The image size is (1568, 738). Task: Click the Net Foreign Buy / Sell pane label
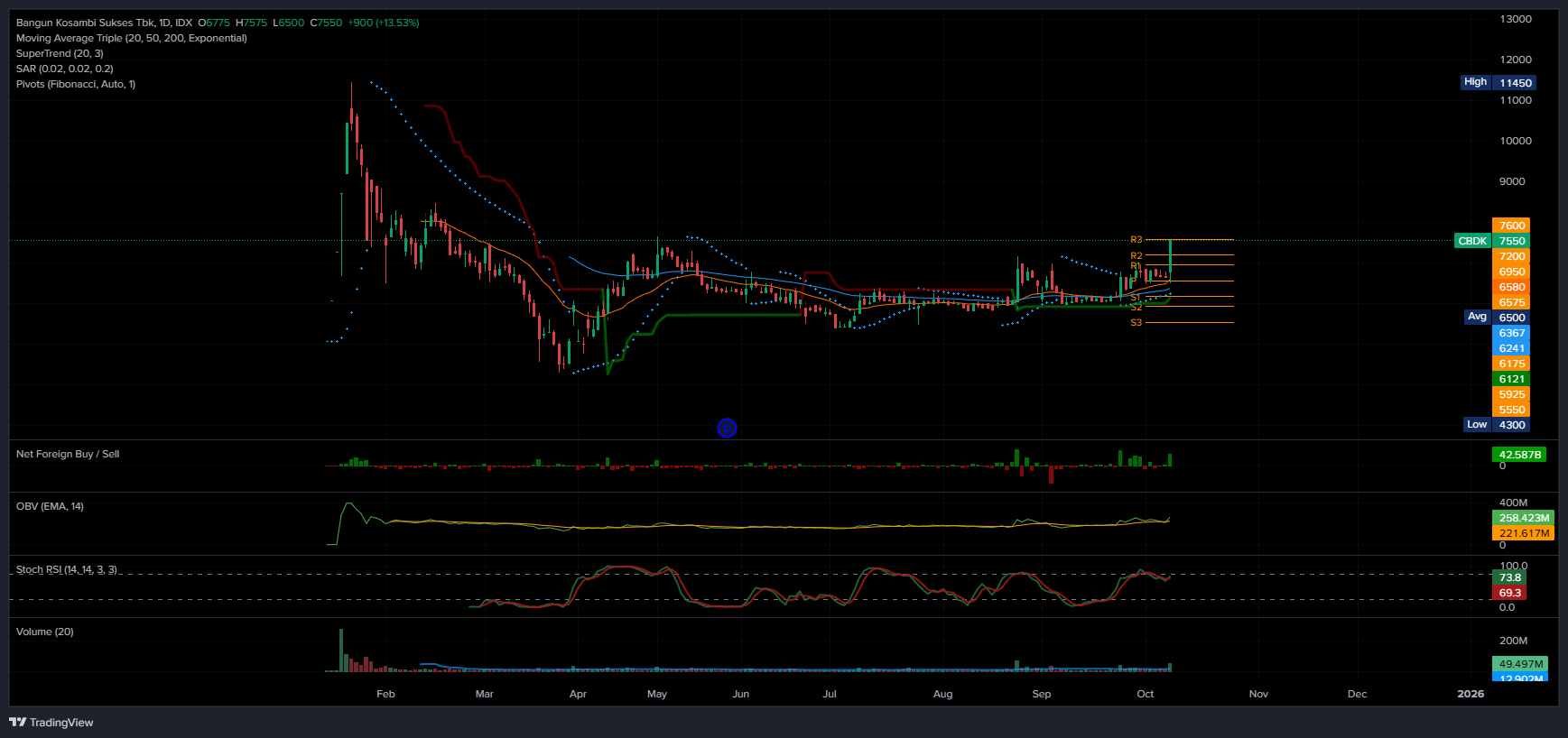[x=68, y=454]
